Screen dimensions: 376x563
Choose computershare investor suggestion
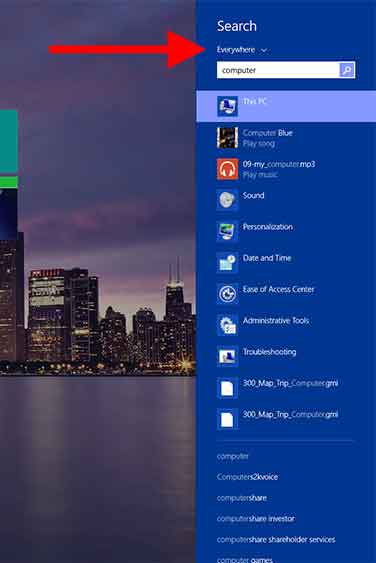click(x=256, y=518)
